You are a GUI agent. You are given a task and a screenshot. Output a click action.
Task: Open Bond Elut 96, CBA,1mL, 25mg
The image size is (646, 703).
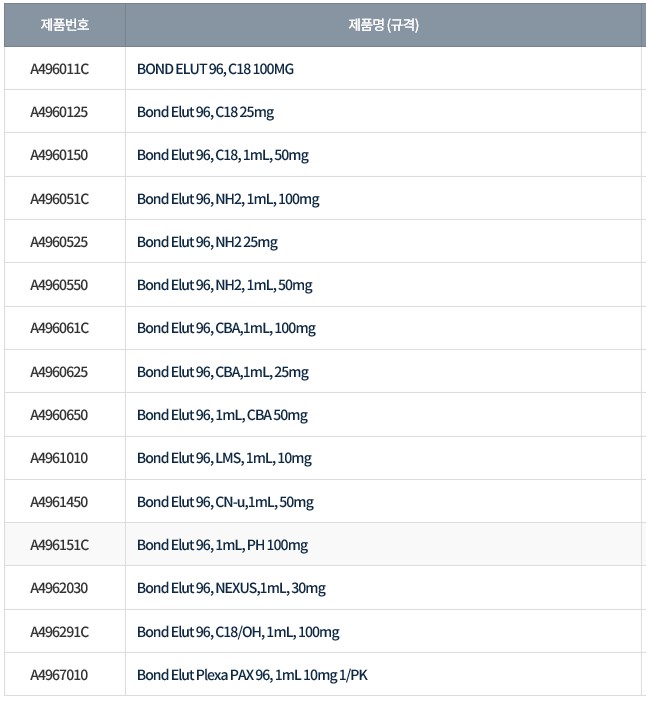pos(223,372)
